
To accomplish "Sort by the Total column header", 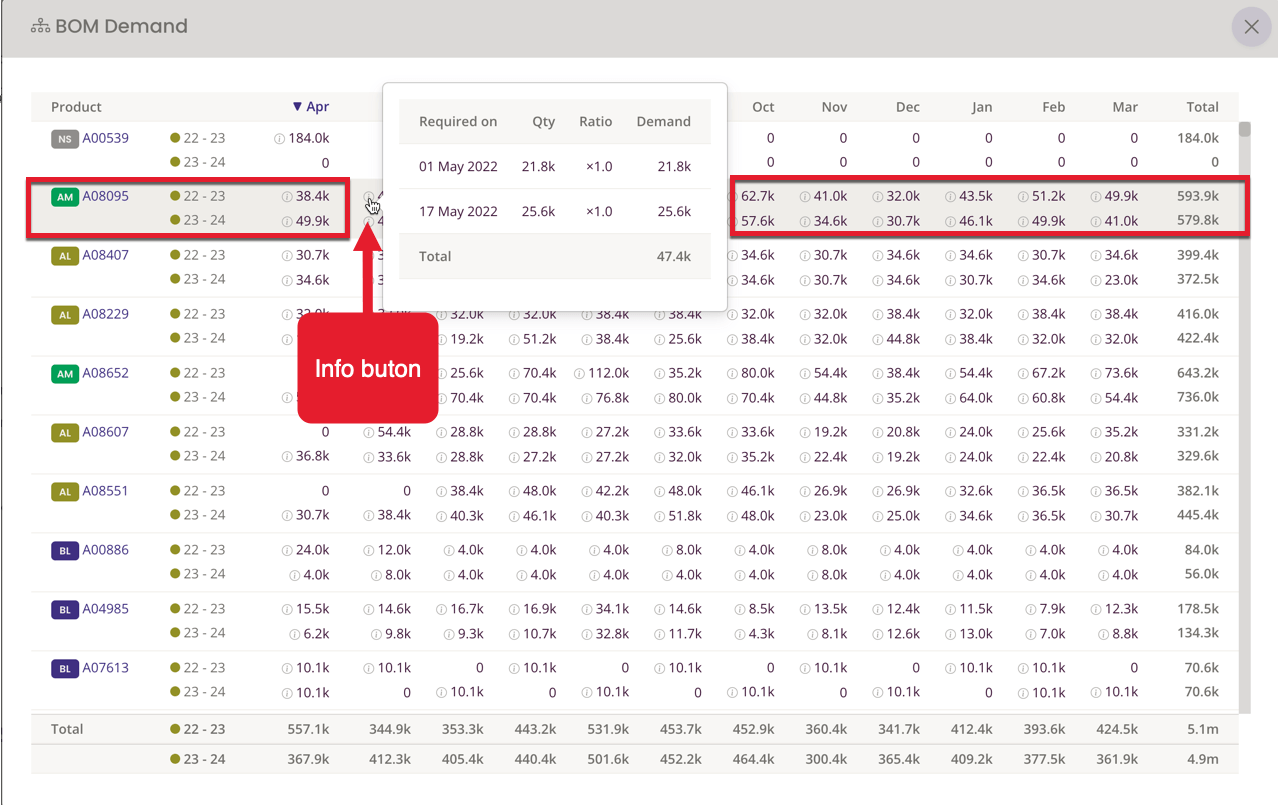I will pyautogui.click(x=1202, y=107).
